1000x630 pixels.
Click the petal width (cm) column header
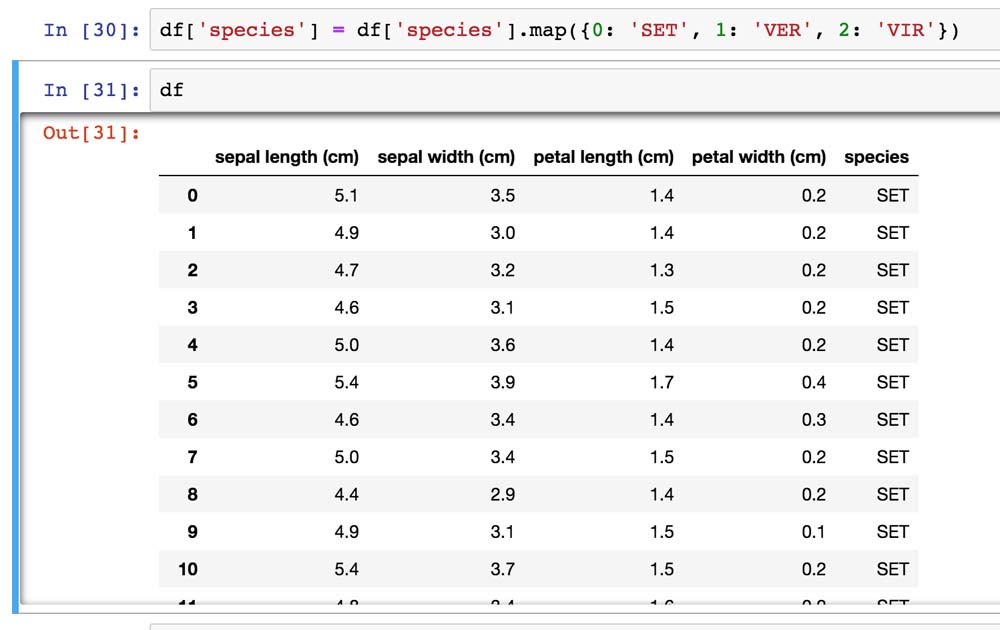(759, 157)
